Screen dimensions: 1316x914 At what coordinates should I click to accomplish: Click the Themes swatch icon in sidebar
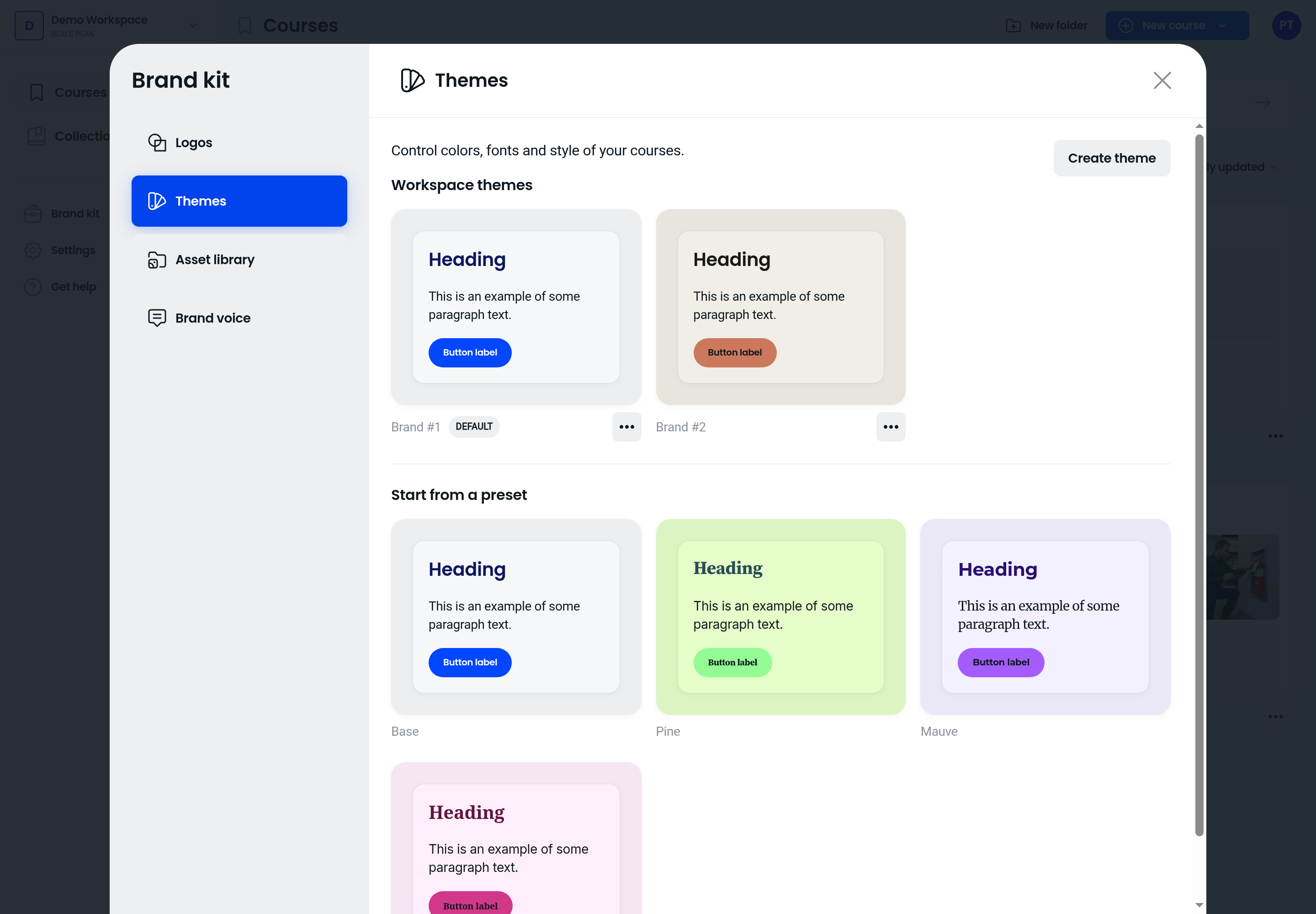click(x=157, y=201)
